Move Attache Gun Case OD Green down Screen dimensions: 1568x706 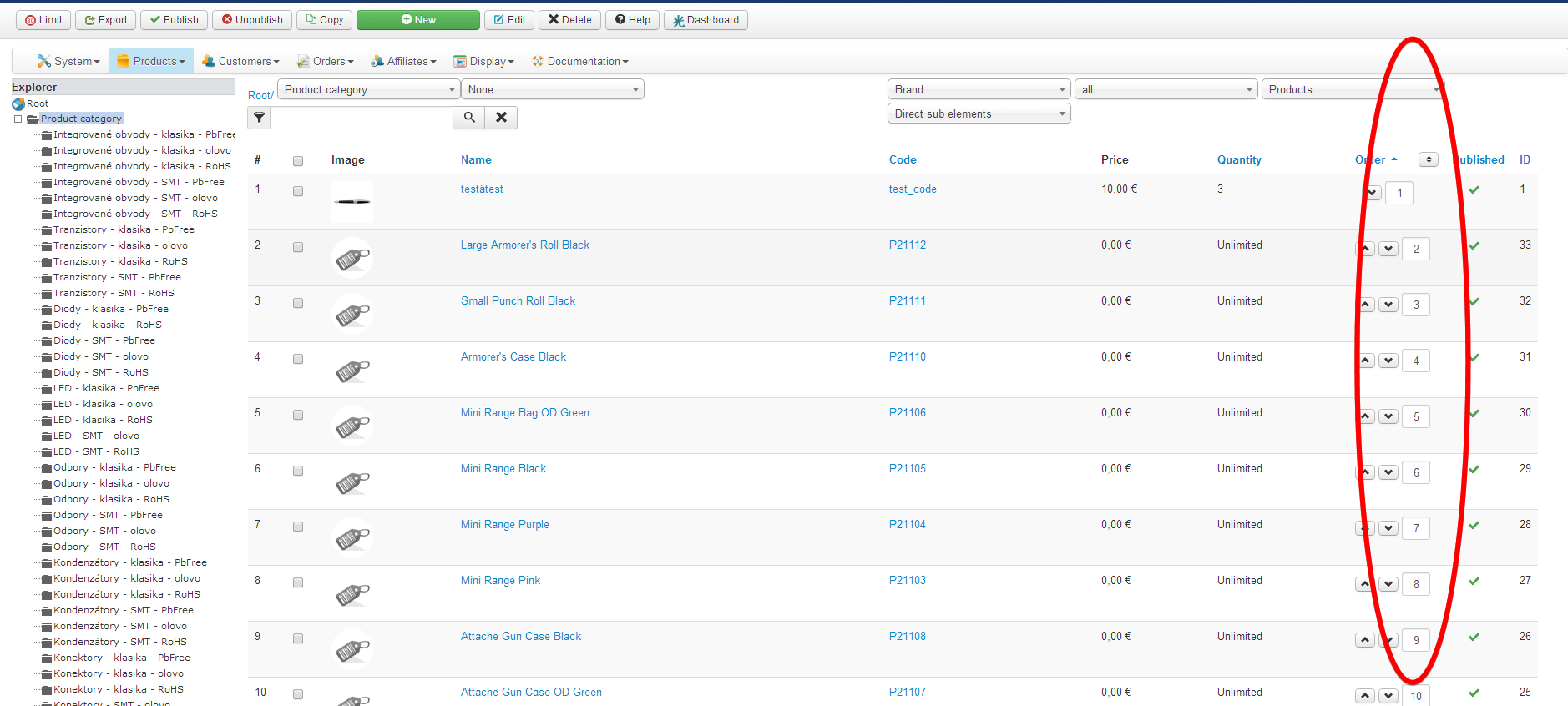1388,696
